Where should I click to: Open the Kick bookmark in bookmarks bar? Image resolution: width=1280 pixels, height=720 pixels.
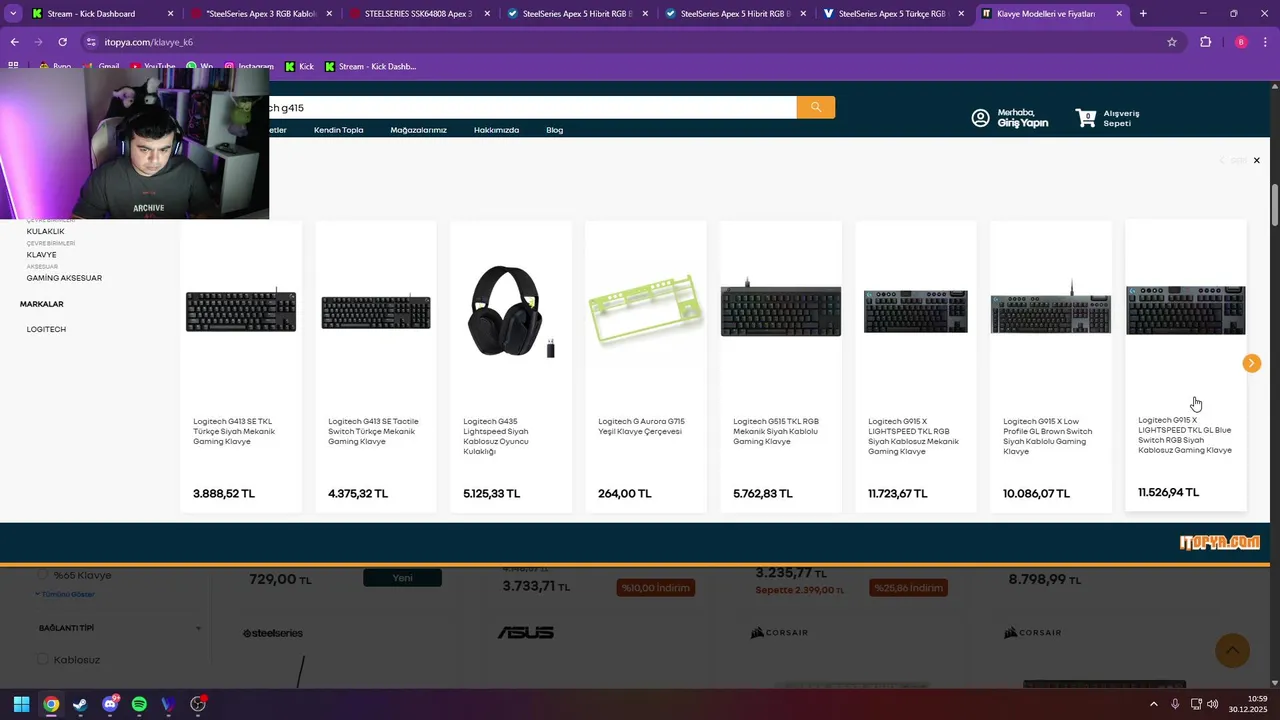point(299,66)
